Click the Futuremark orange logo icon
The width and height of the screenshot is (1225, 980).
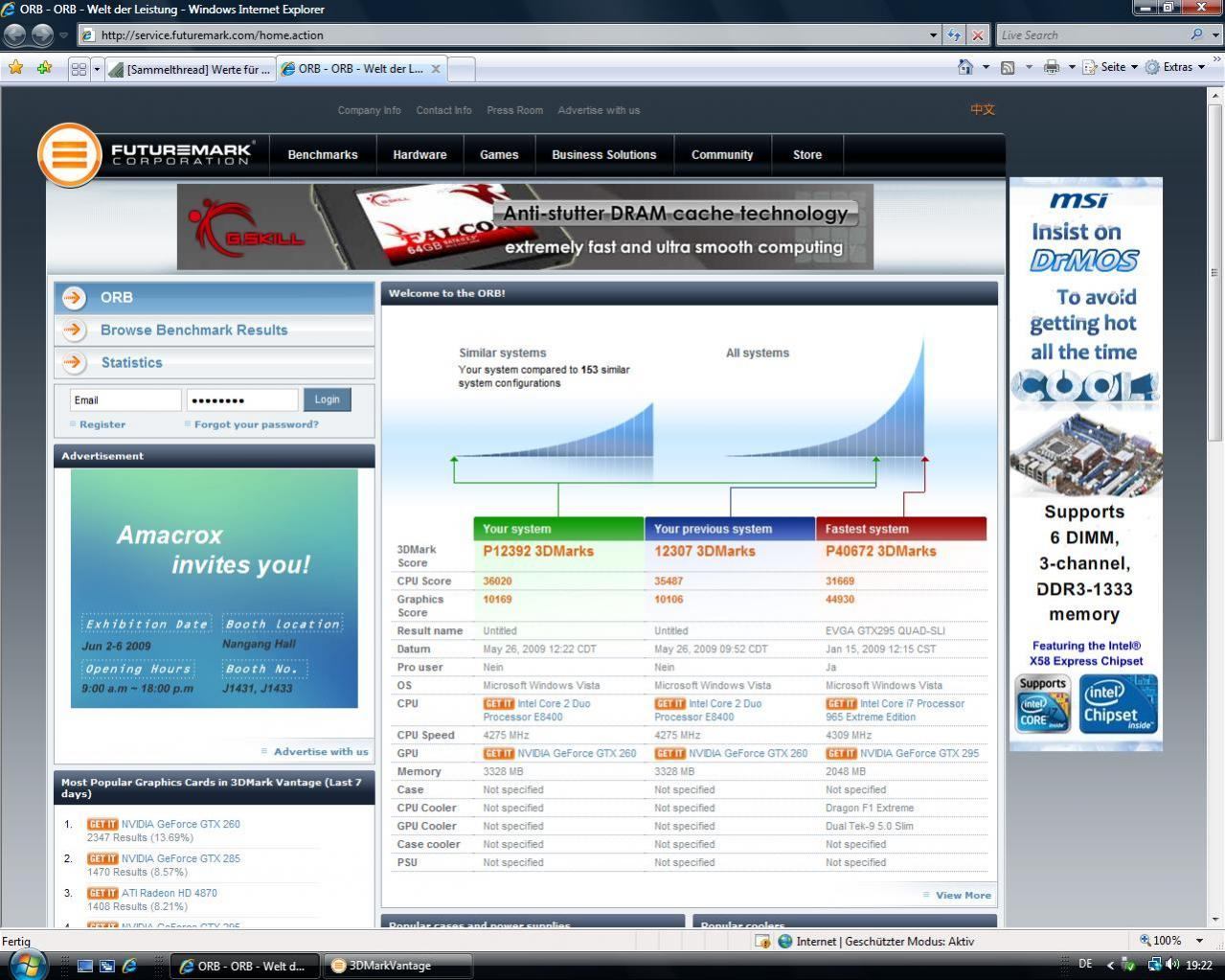pyautogui.click(x=69, y=153)
